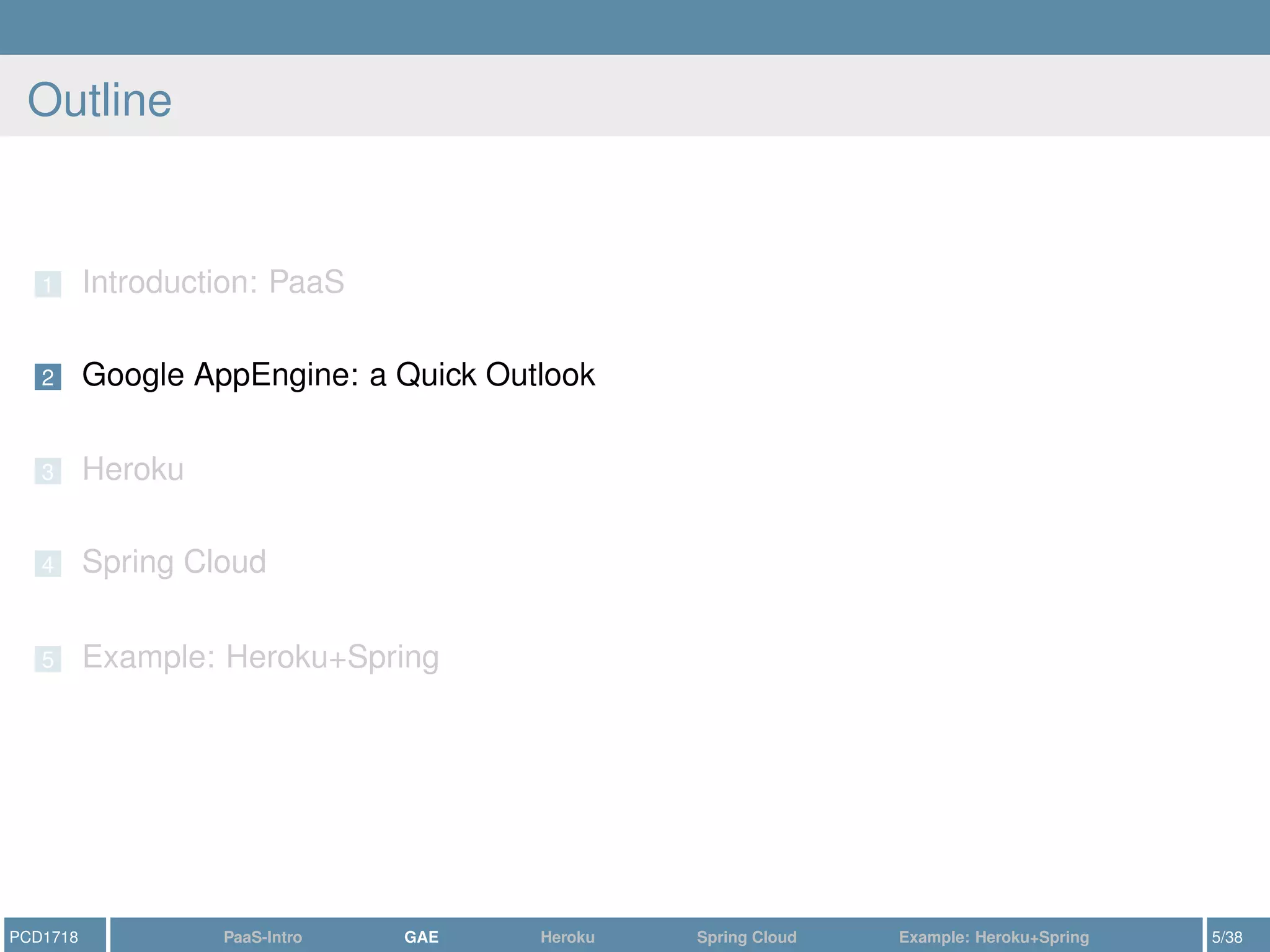The height and width of the screenshot is (952, 1270).
Task: Click the 'Outline' slide title
Action: pyautogui.click(x=100, y=100)
